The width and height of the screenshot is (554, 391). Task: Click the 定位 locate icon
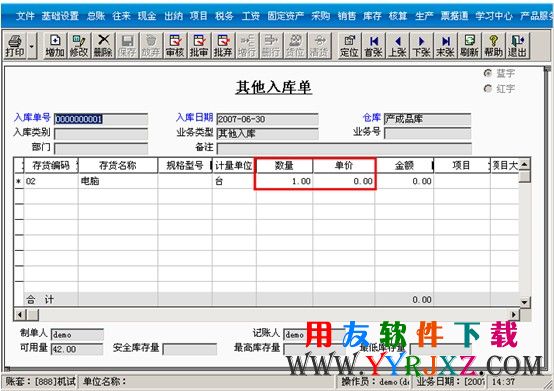coord(349,46)
